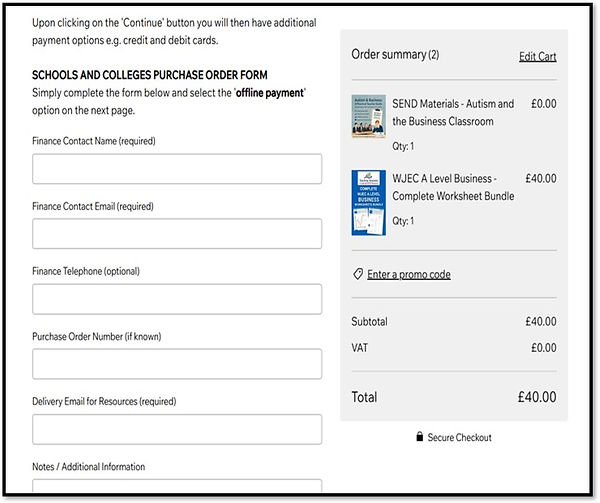Click the Total amount £40.00
Screen dimensions: 600x503
(536, 397)
